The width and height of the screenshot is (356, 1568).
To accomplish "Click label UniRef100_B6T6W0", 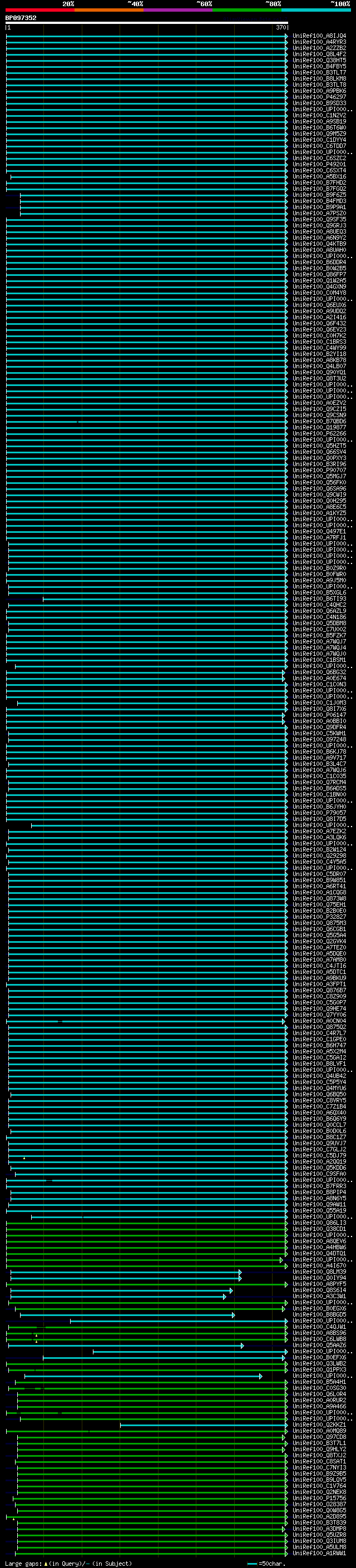I will point(319,127).
